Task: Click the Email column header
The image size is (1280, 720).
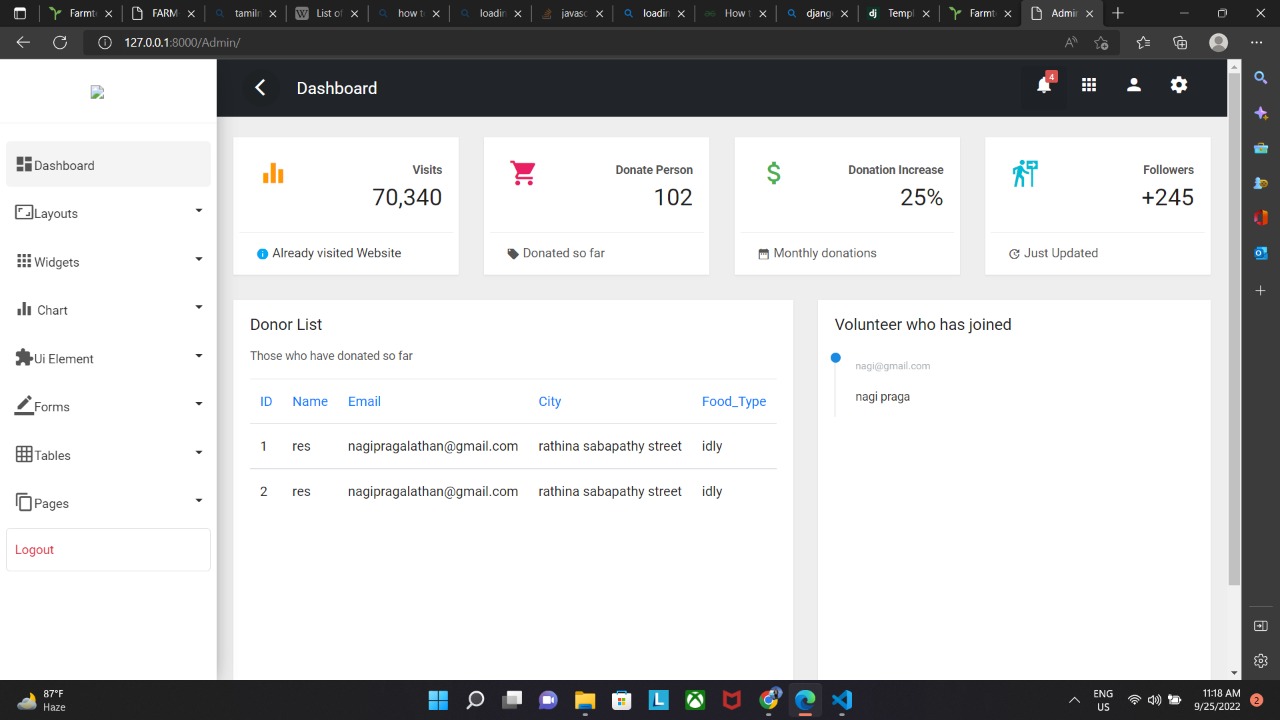Action: point(364,402)
